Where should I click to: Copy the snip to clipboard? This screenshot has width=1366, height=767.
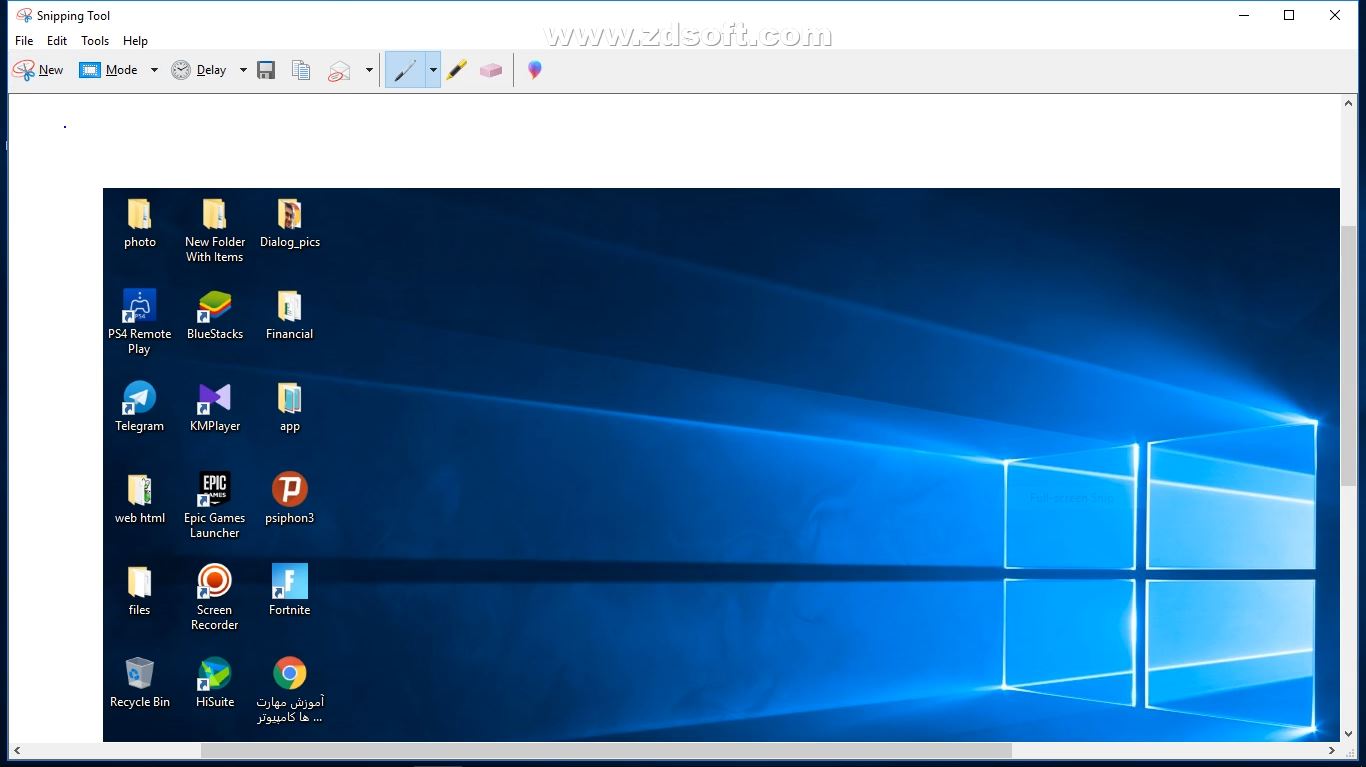pyautogui.click(x=301, y=70)
